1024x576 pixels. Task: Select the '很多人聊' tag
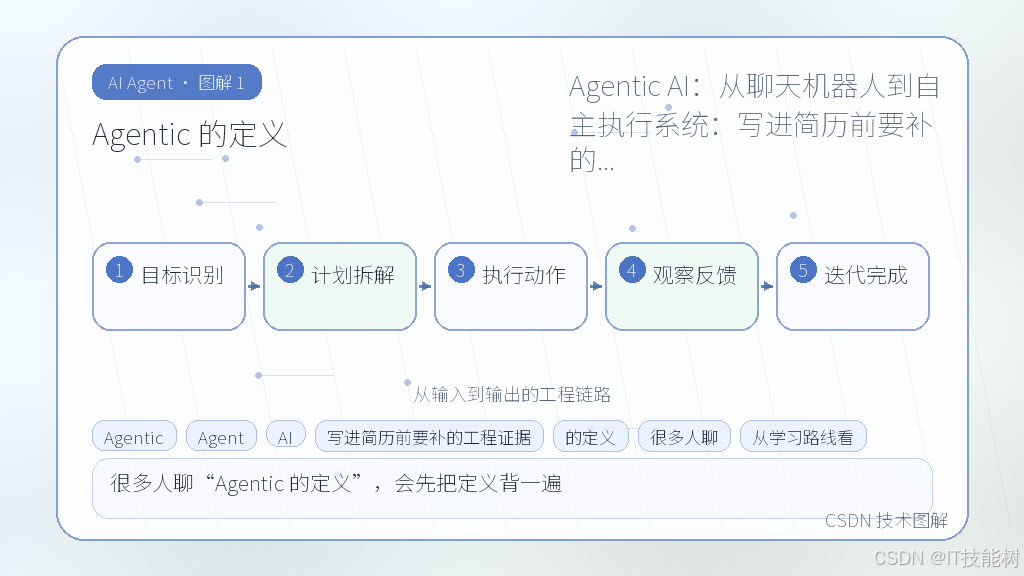tap(684, 436)
